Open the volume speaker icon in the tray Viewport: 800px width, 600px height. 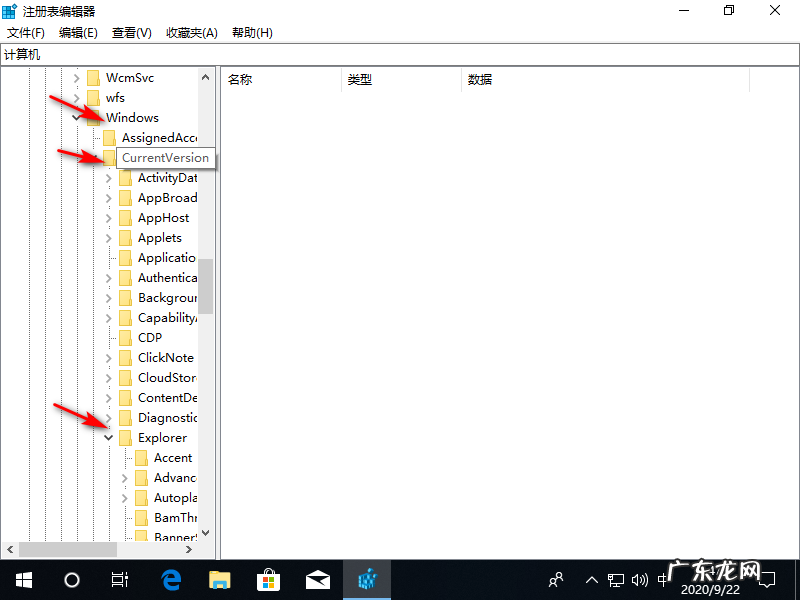[641, 580]
